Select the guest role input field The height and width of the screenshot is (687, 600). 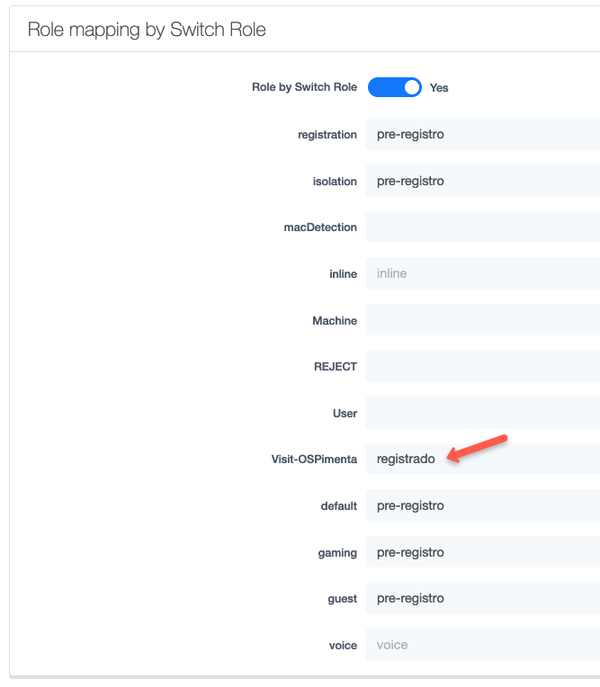(x=482, y=598)
